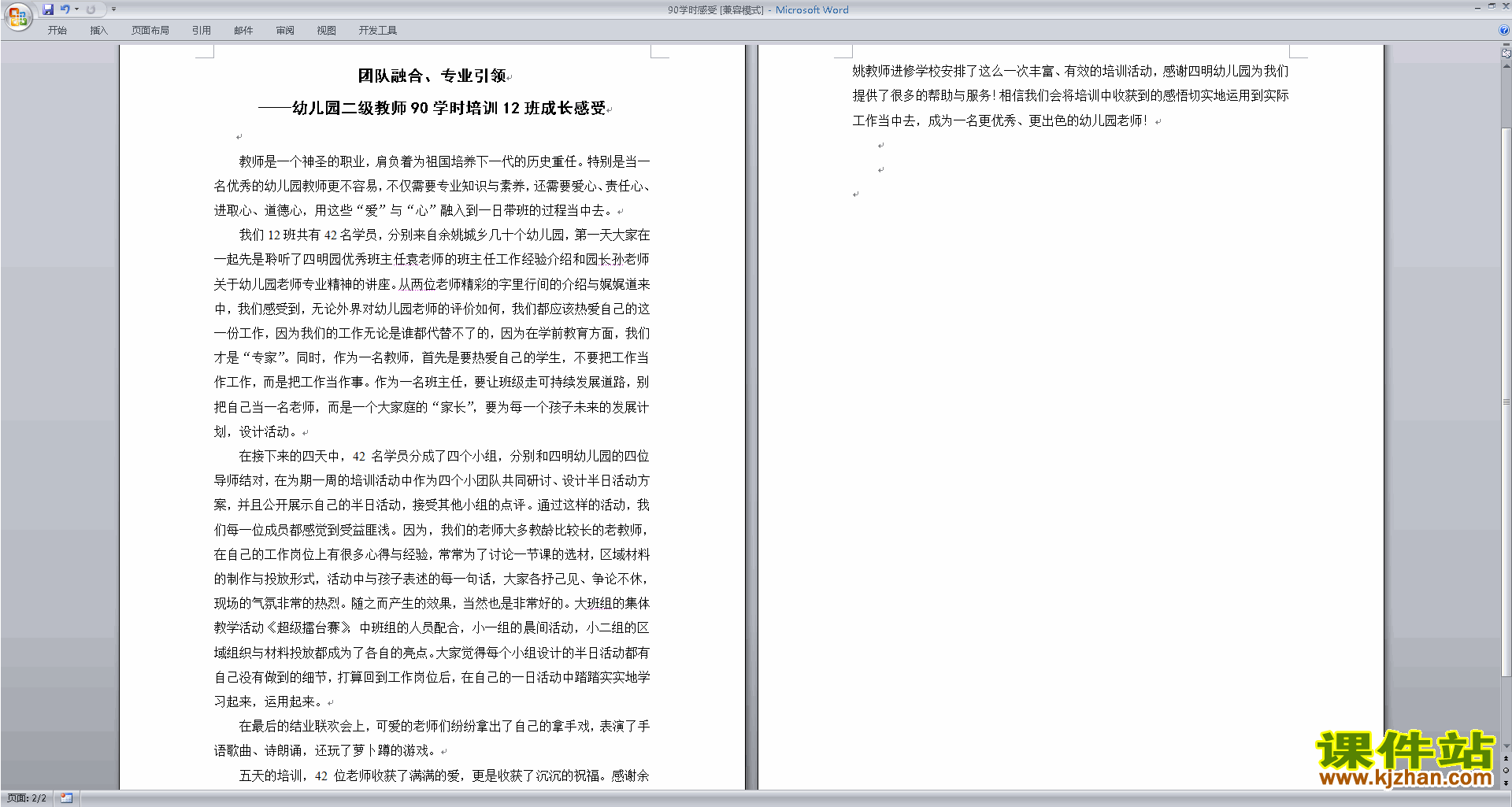1512x807 pixels.
Task: Select the 邮件 ribbon tab
Action: tap(243, 31)
